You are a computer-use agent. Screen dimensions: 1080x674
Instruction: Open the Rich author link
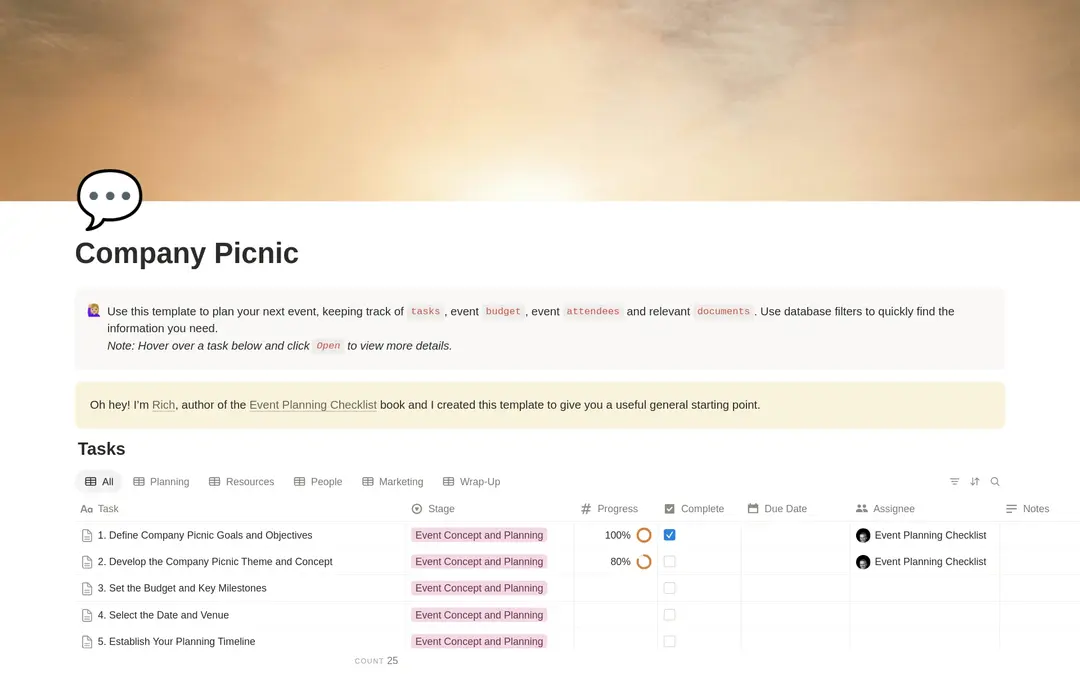(163, 405)
